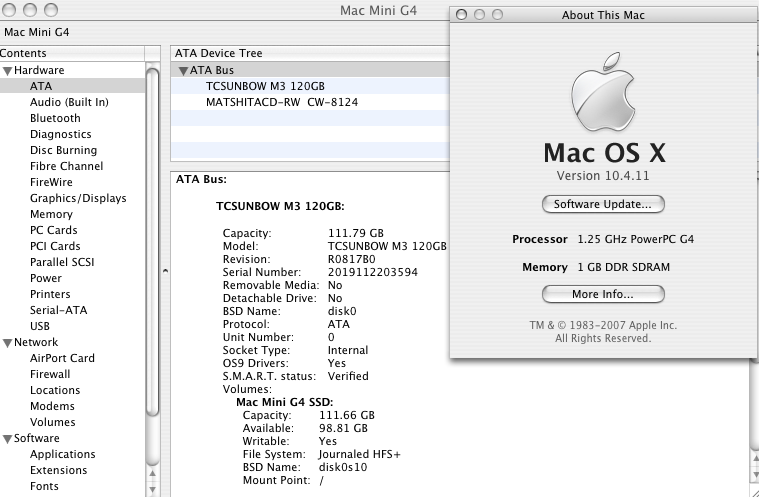
Task: Click the Journaled HFS+ file system value
Action: pyautogui.click(x=360, y=454)
